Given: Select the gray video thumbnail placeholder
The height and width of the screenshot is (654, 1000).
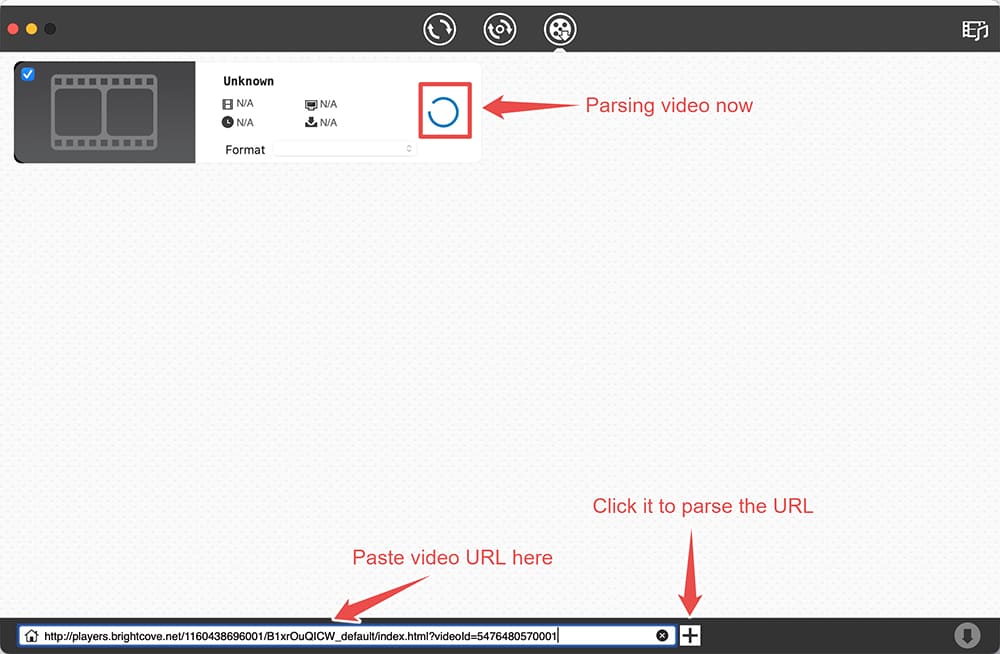Looking at the screenshot, I should point(104,111).
